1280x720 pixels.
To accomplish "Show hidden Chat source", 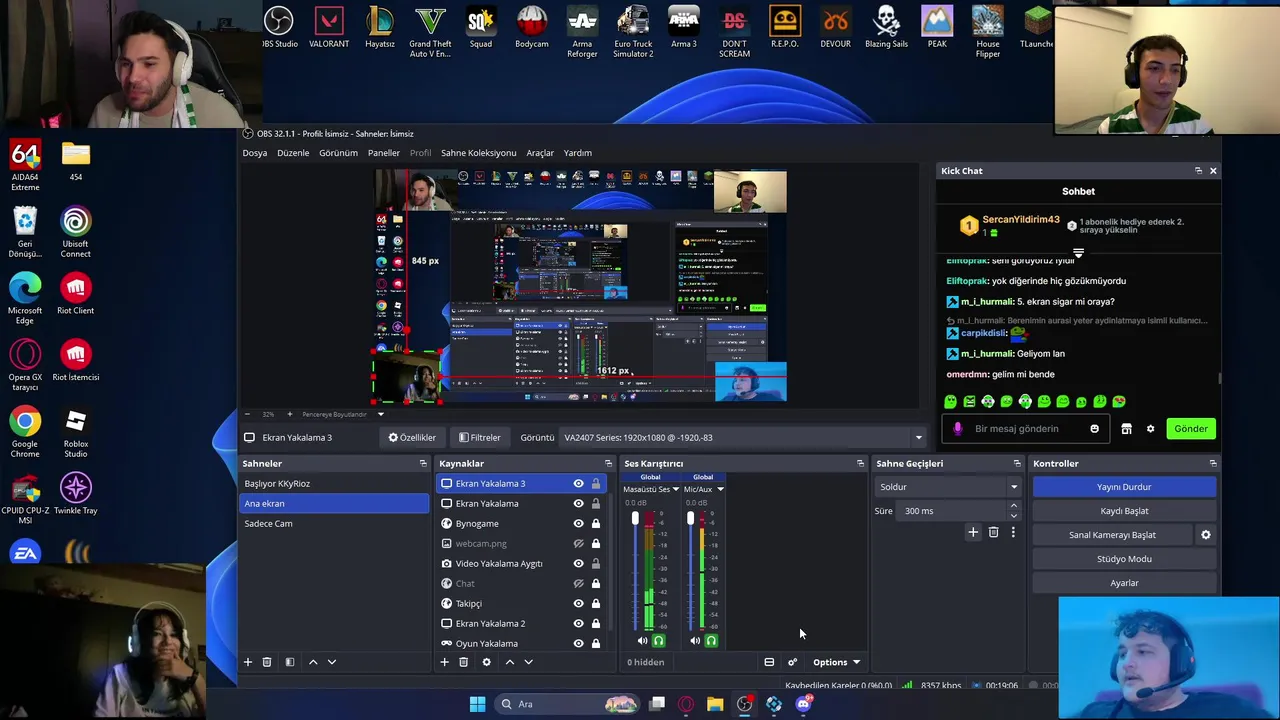I will [578, 584].
